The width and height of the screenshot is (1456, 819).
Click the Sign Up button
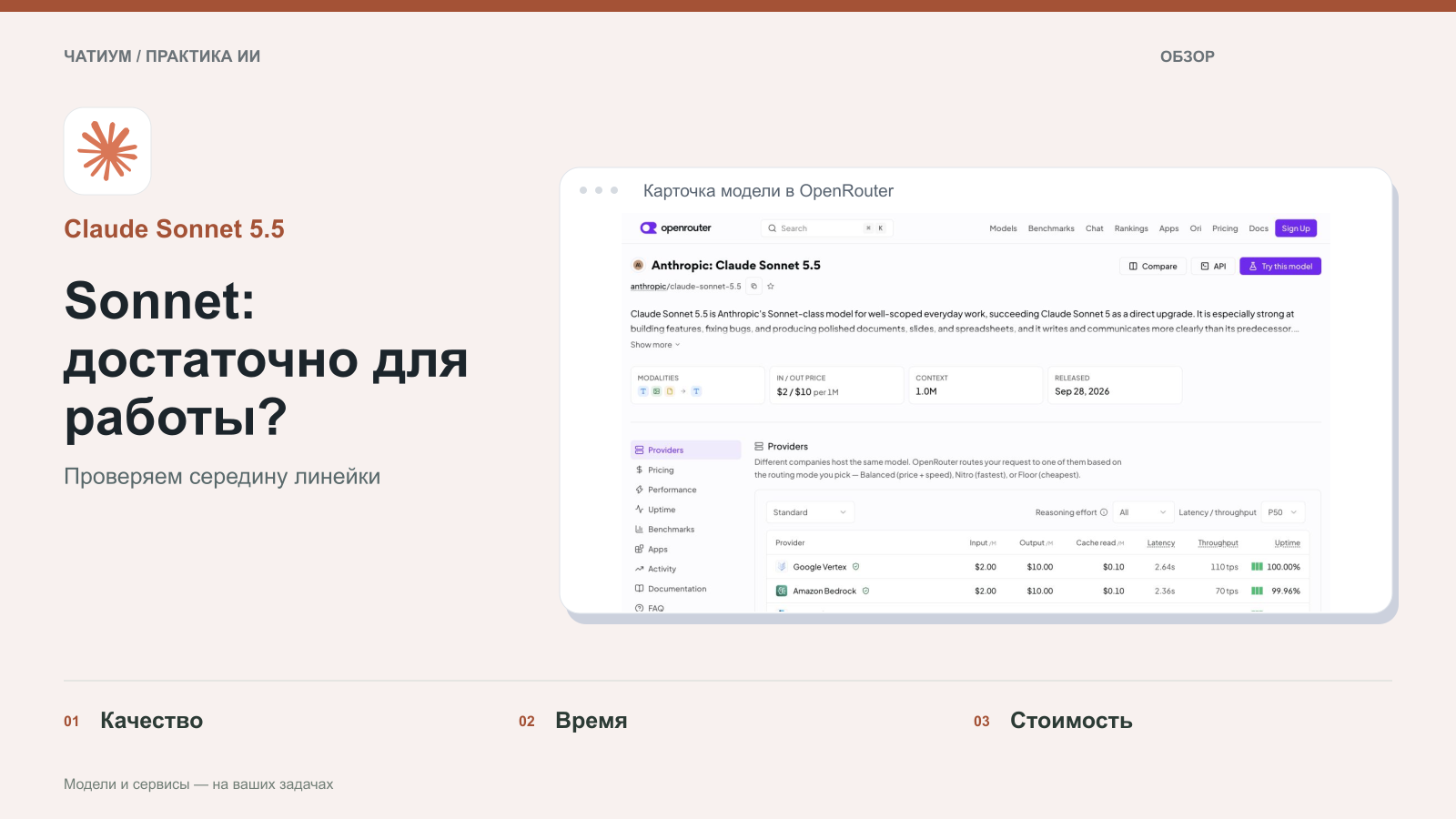coord(1296,228)
